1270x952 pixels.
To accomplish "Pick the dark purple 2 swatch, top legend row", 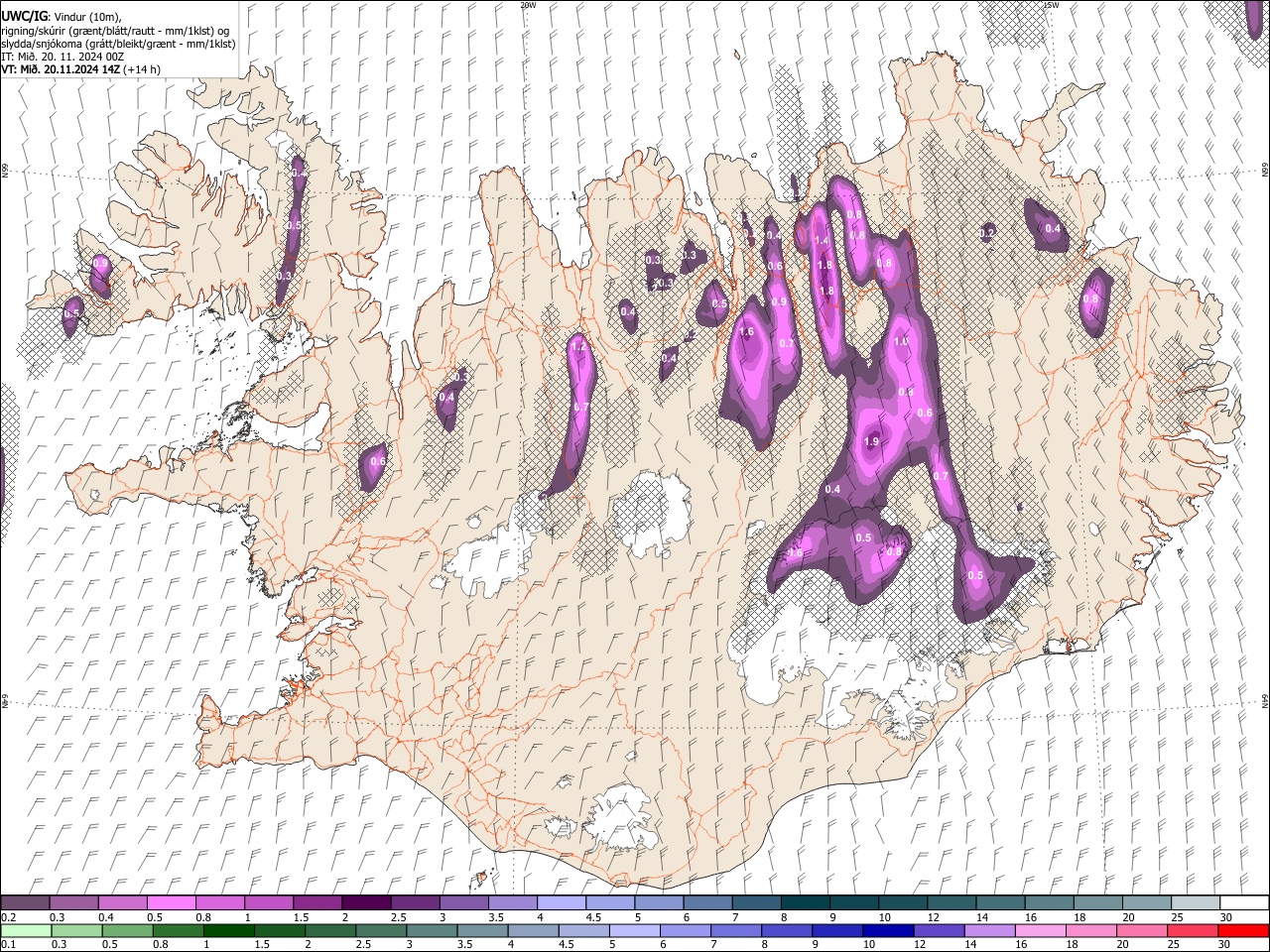I will [x=366, y=903].
